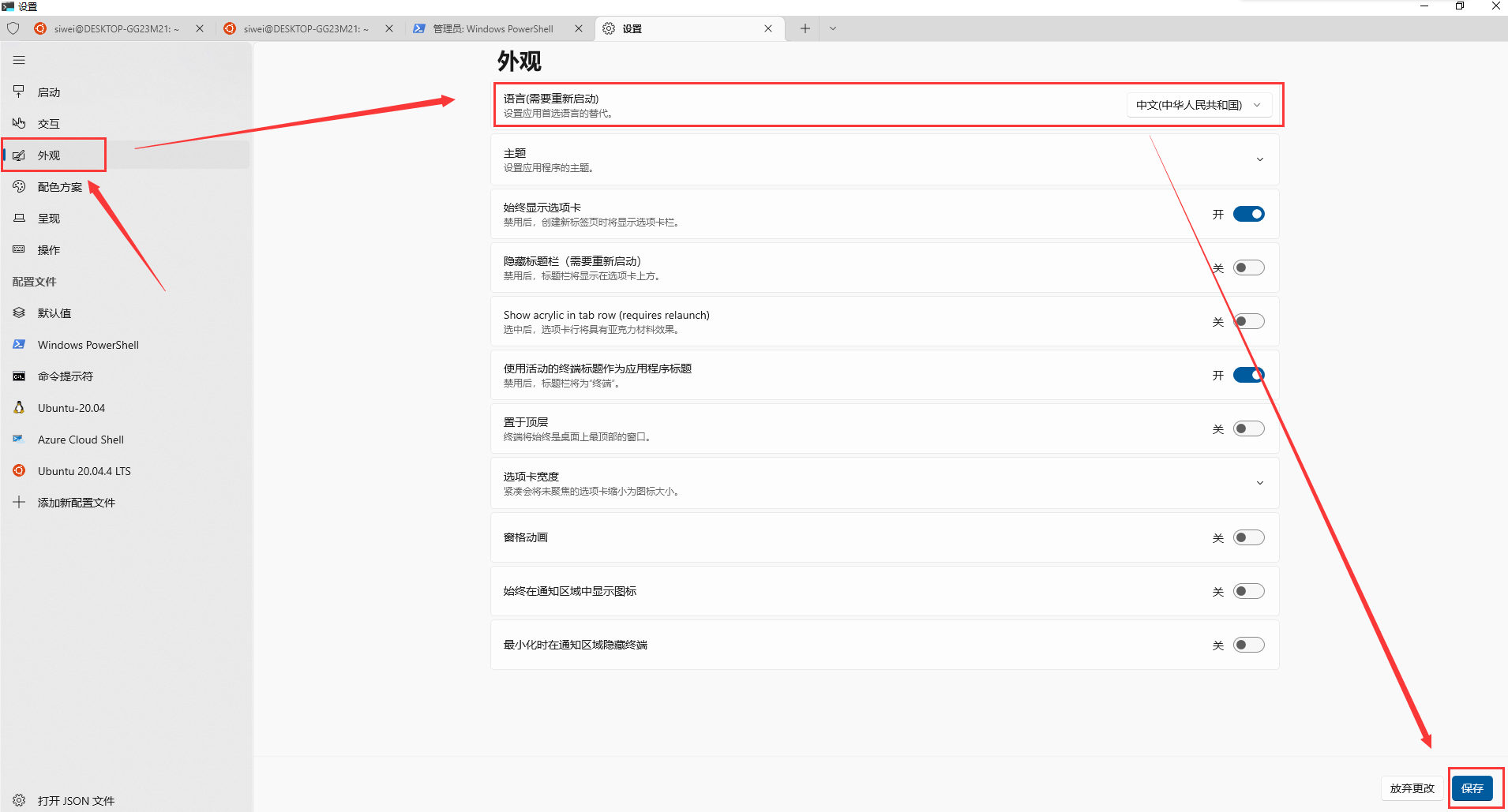This screenshot has height=812, width=1508.
Task: Click the Ubuntu-20.04 penguin icon
Action: [x=19, y=407]
